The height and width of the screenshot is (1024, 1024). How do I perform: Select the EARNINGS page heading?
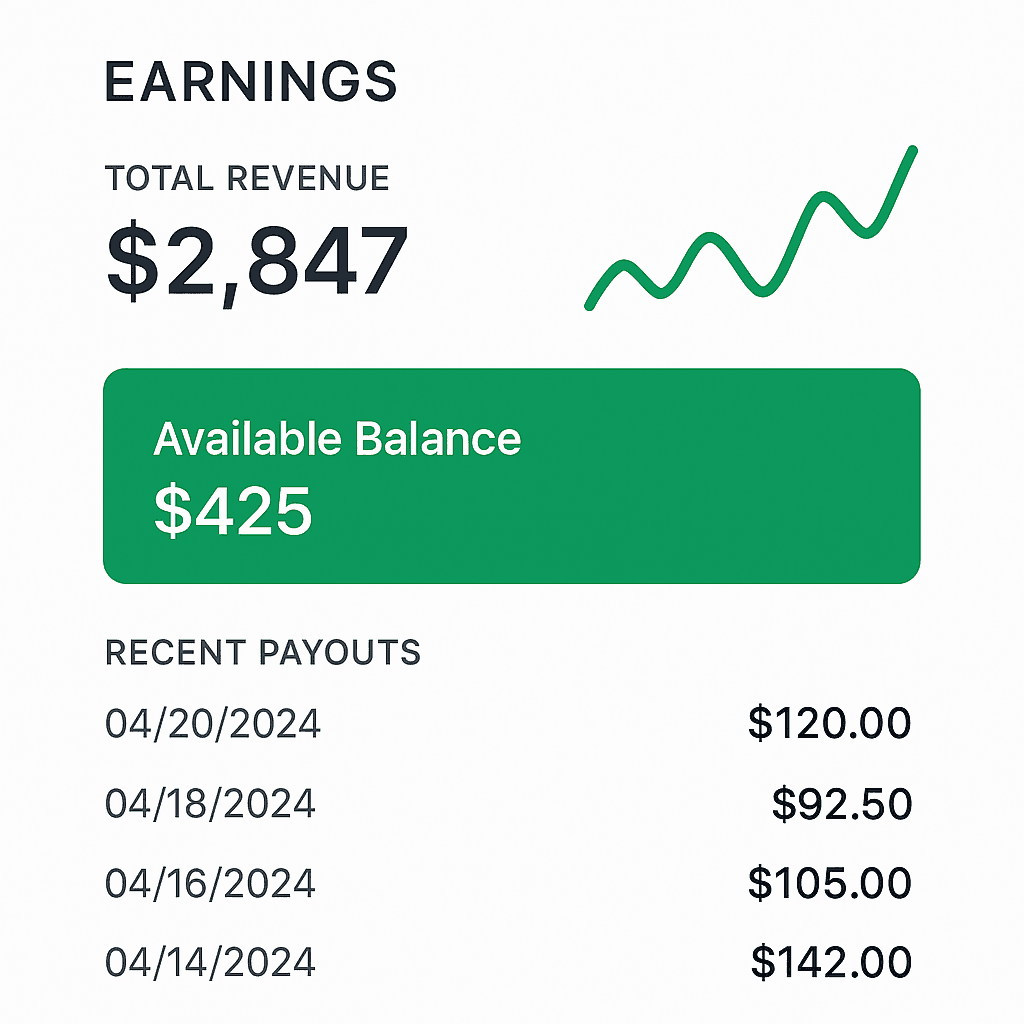250,82
